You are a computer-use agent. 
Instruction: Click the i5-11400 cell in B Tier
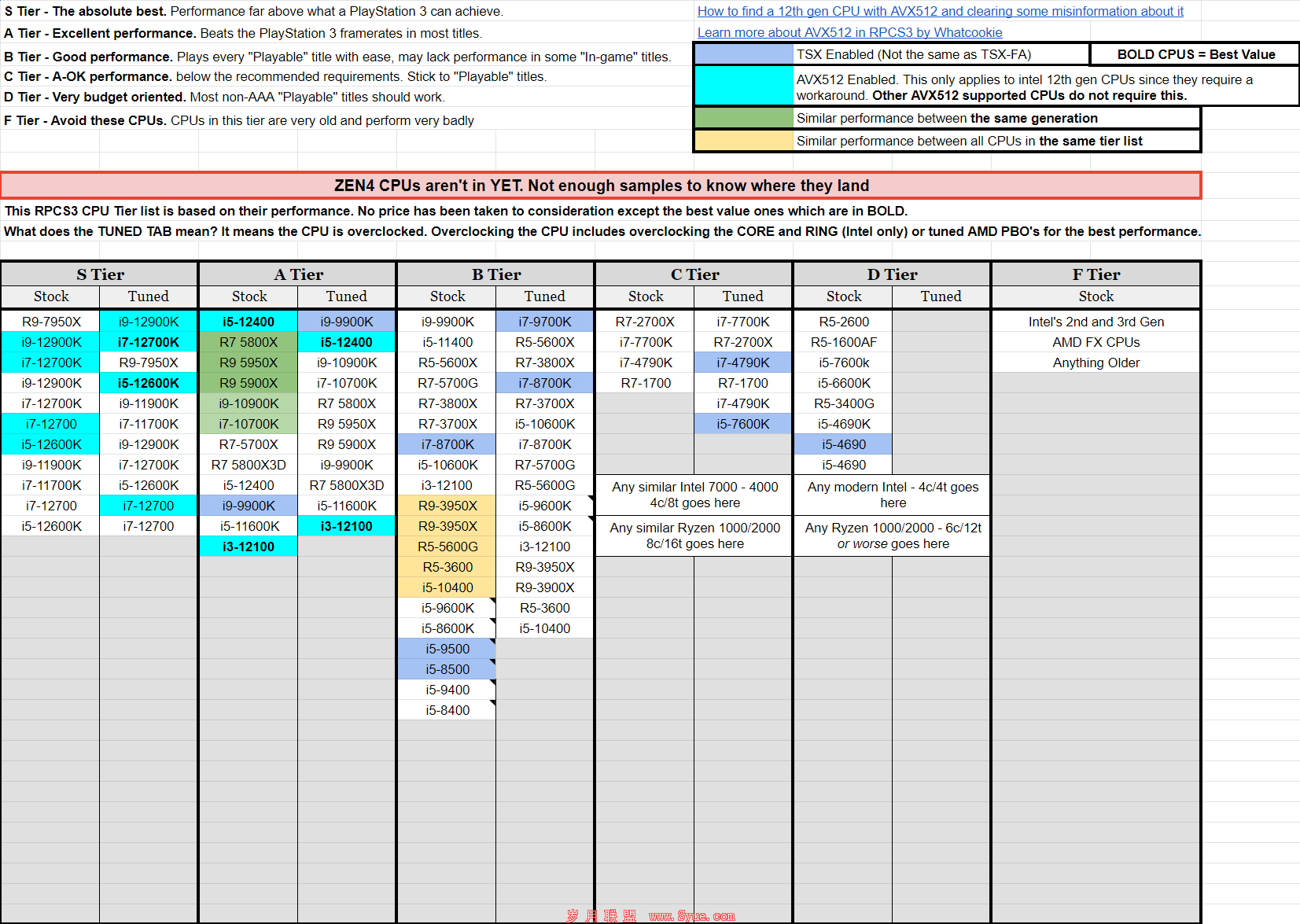pyautogui.click(x=447, y=342)
